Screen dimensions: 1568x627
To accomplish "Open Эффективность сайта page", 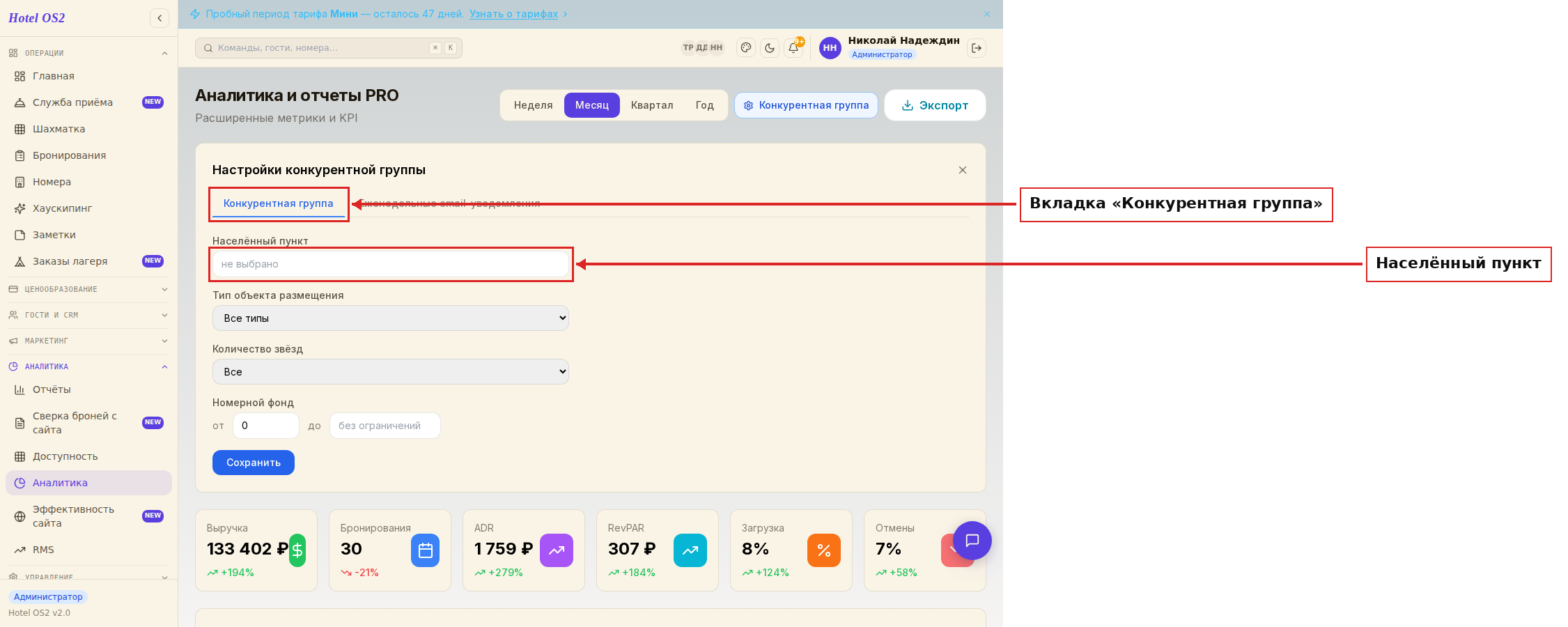I will pos(88,516).
